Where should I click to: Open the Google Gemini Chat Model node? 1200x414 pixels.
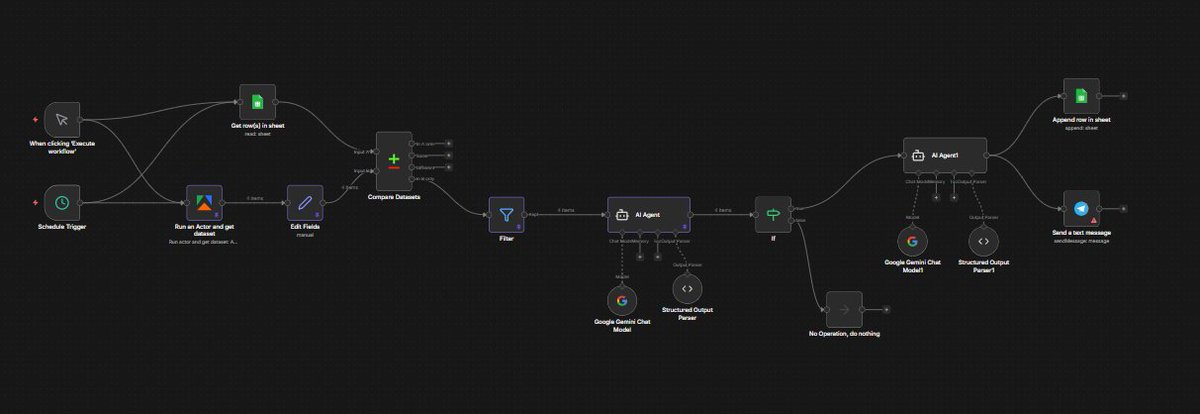621,299
